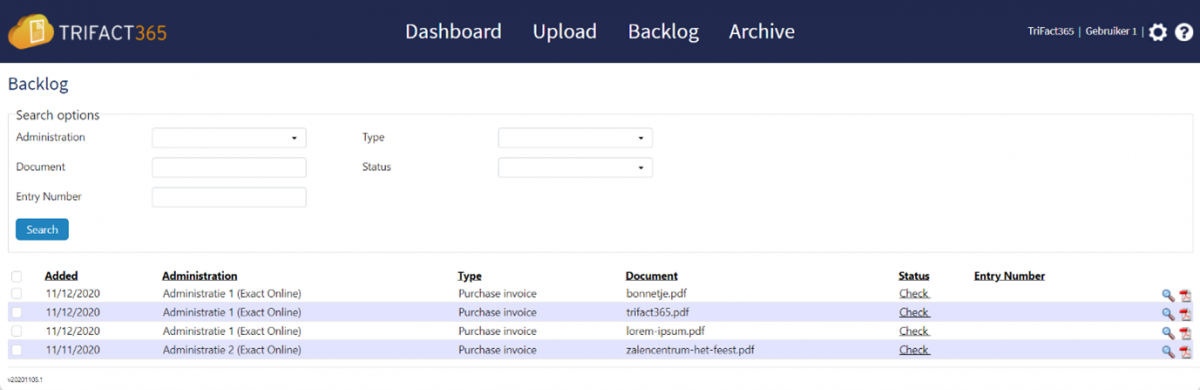Image resolution: width=1200 pixels, height=390 pixels.
Task: Click the TriFact365 logo
Action: 87,32
